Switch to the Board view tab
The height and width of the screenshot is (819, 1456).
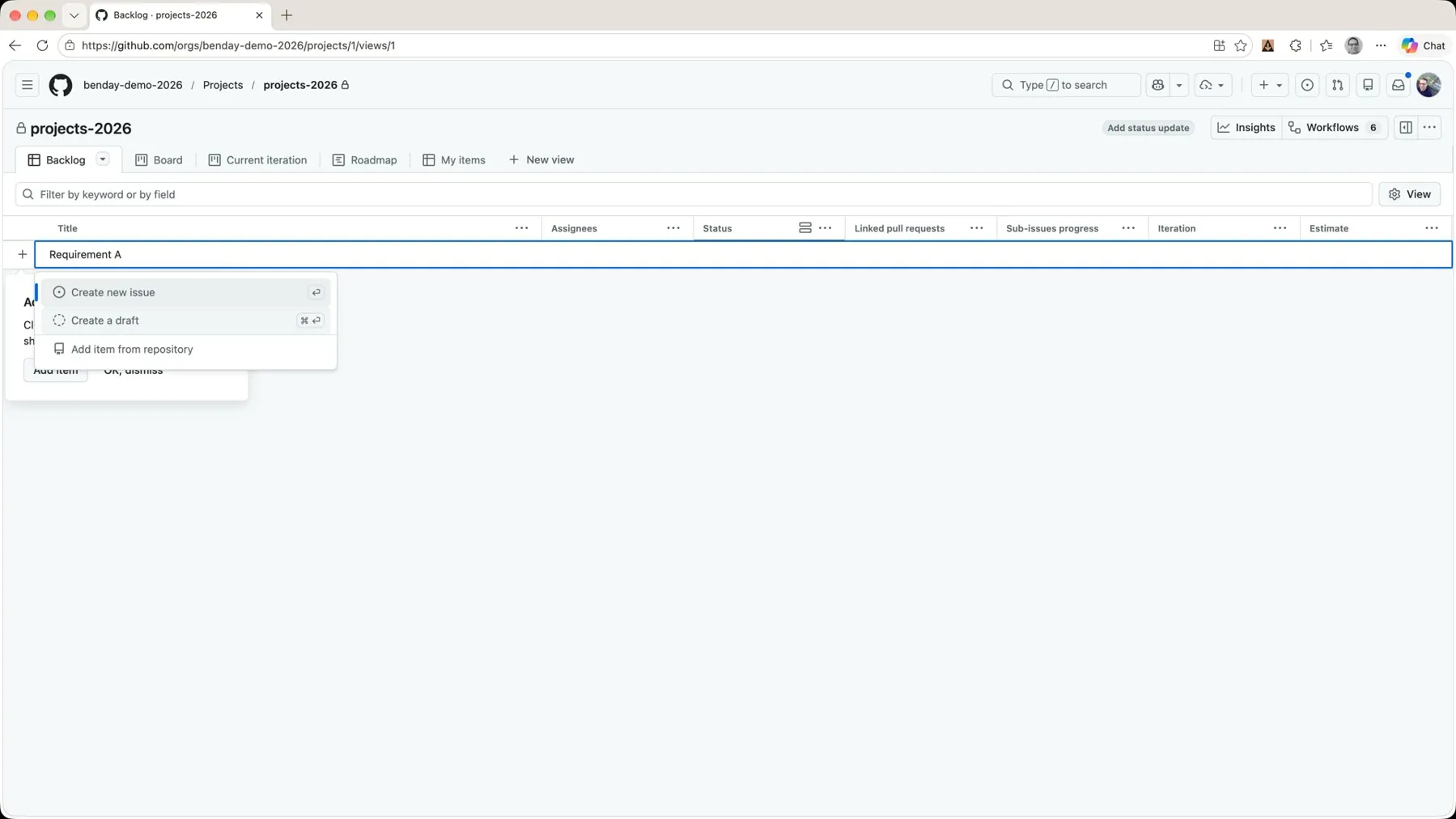tap(159, 160)
